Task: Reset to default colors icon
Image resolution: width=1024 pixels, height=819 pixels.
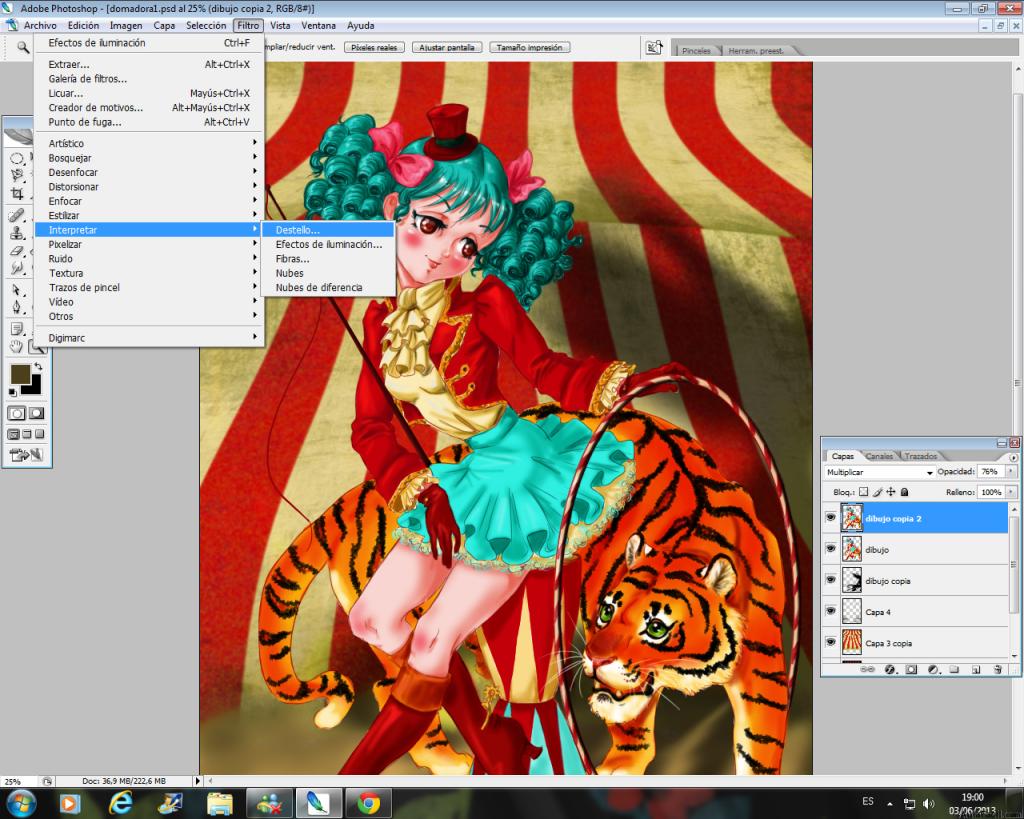Action: (12, 392)
